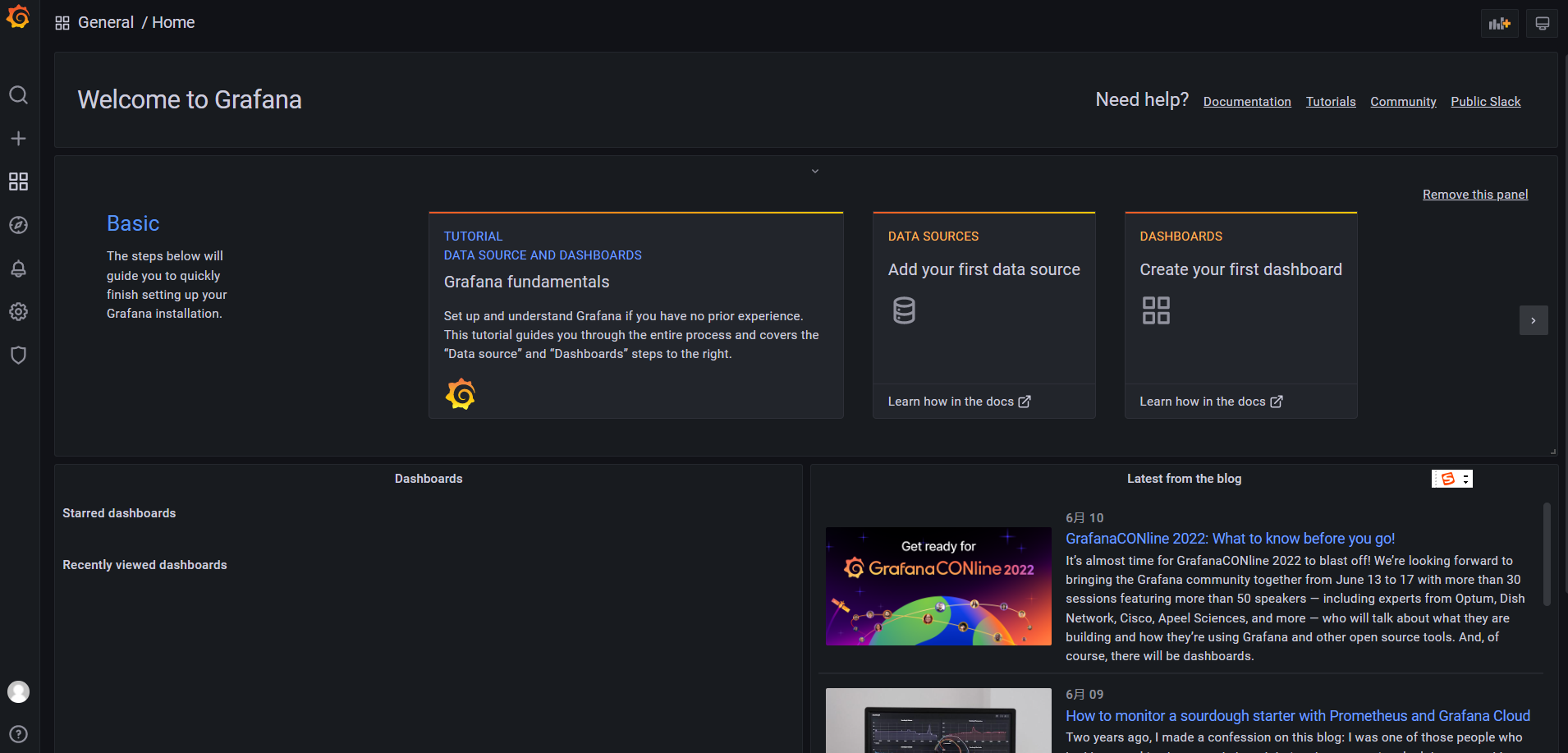Click the Basic heading text

(x=133, y=223)
